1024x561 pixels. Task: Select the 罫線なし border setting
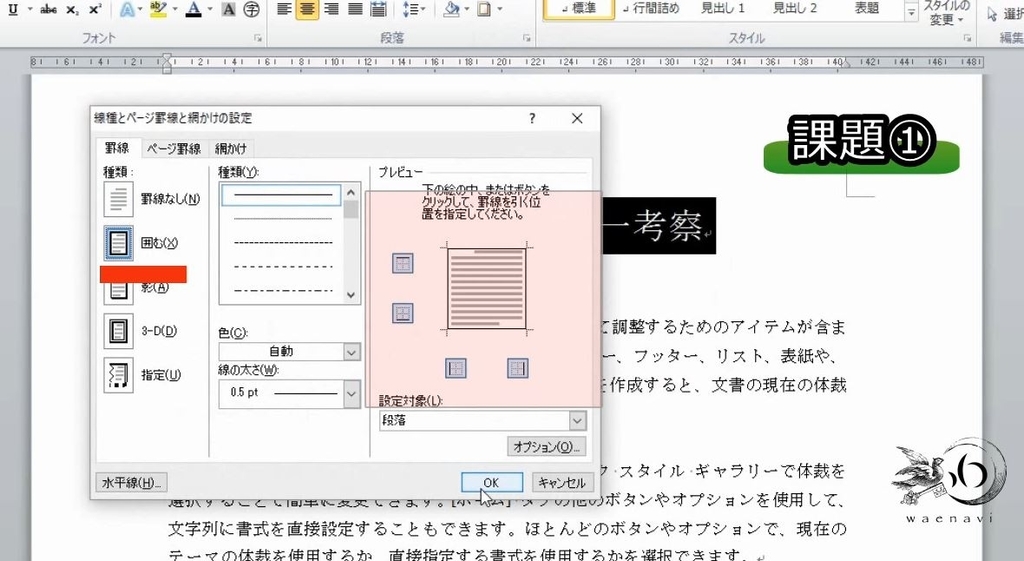(152, 199)
